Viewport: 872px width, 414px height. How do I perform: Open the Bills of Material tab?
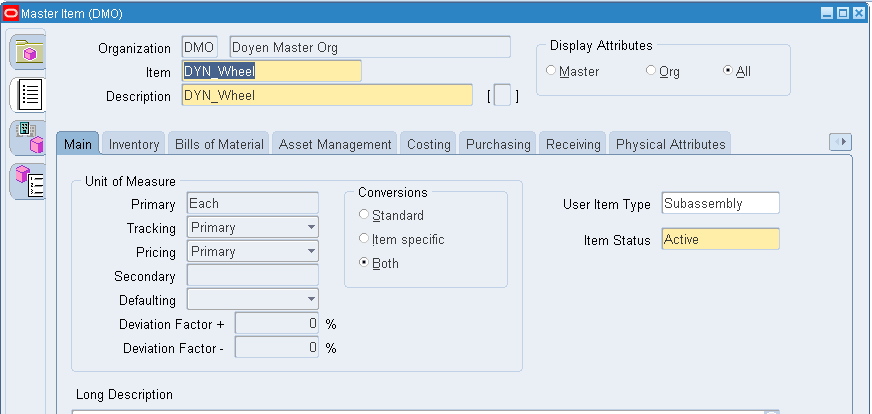coord(219,144)
